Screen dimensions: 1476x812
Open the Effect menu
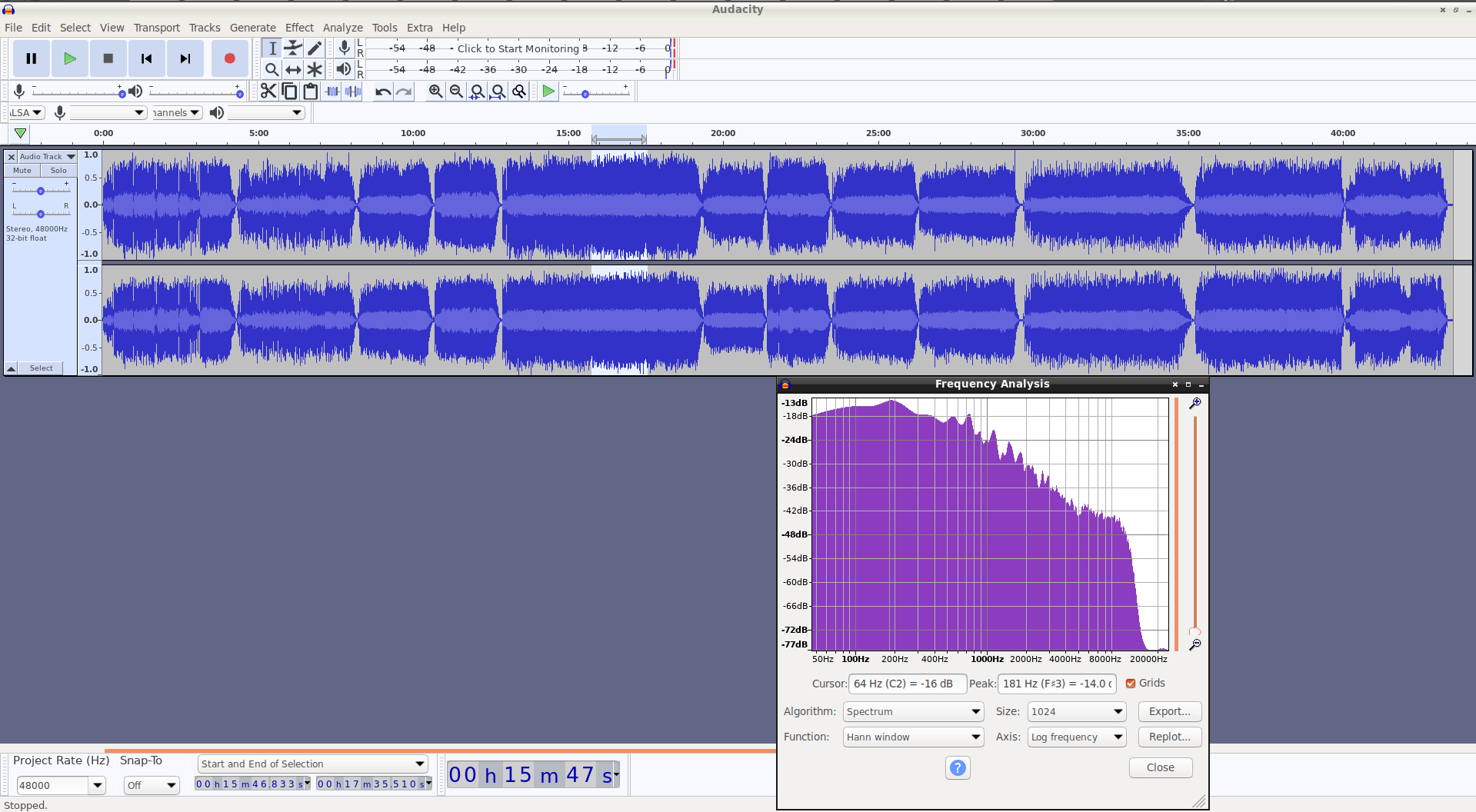[299, 28]
